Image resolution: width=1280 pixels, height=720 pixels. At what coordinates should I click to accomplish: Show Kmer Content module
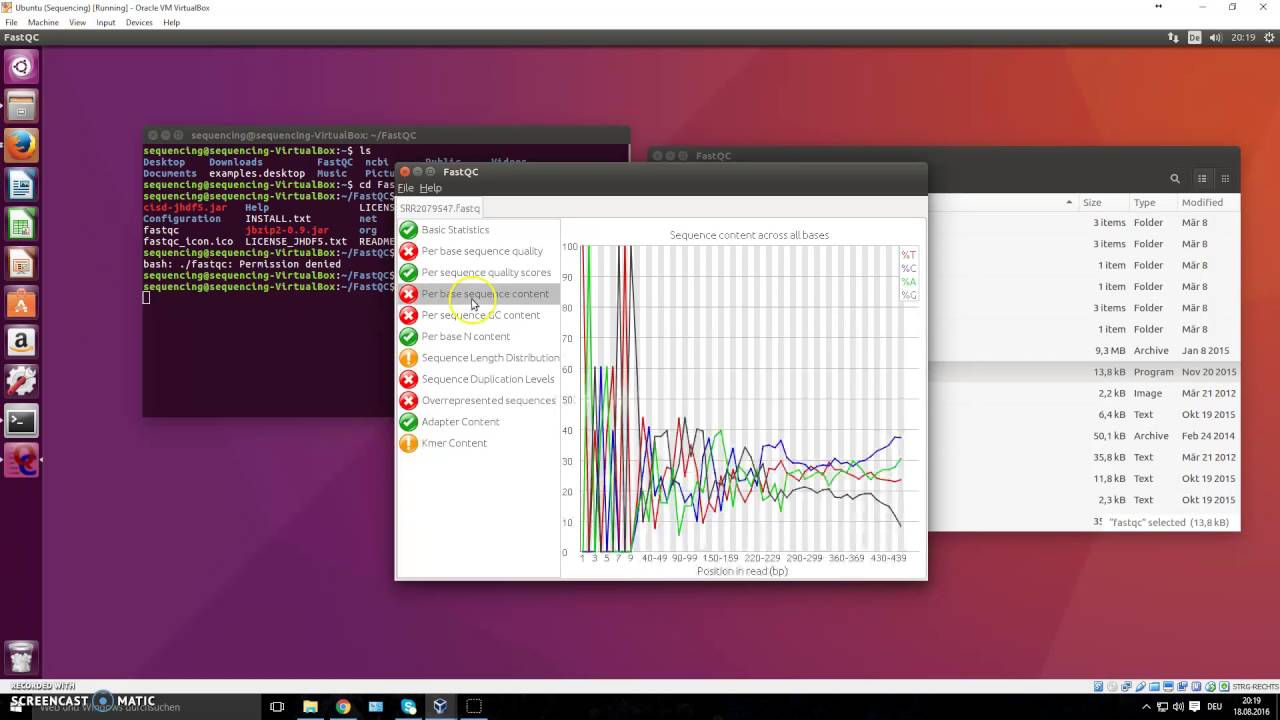point(478,443)
